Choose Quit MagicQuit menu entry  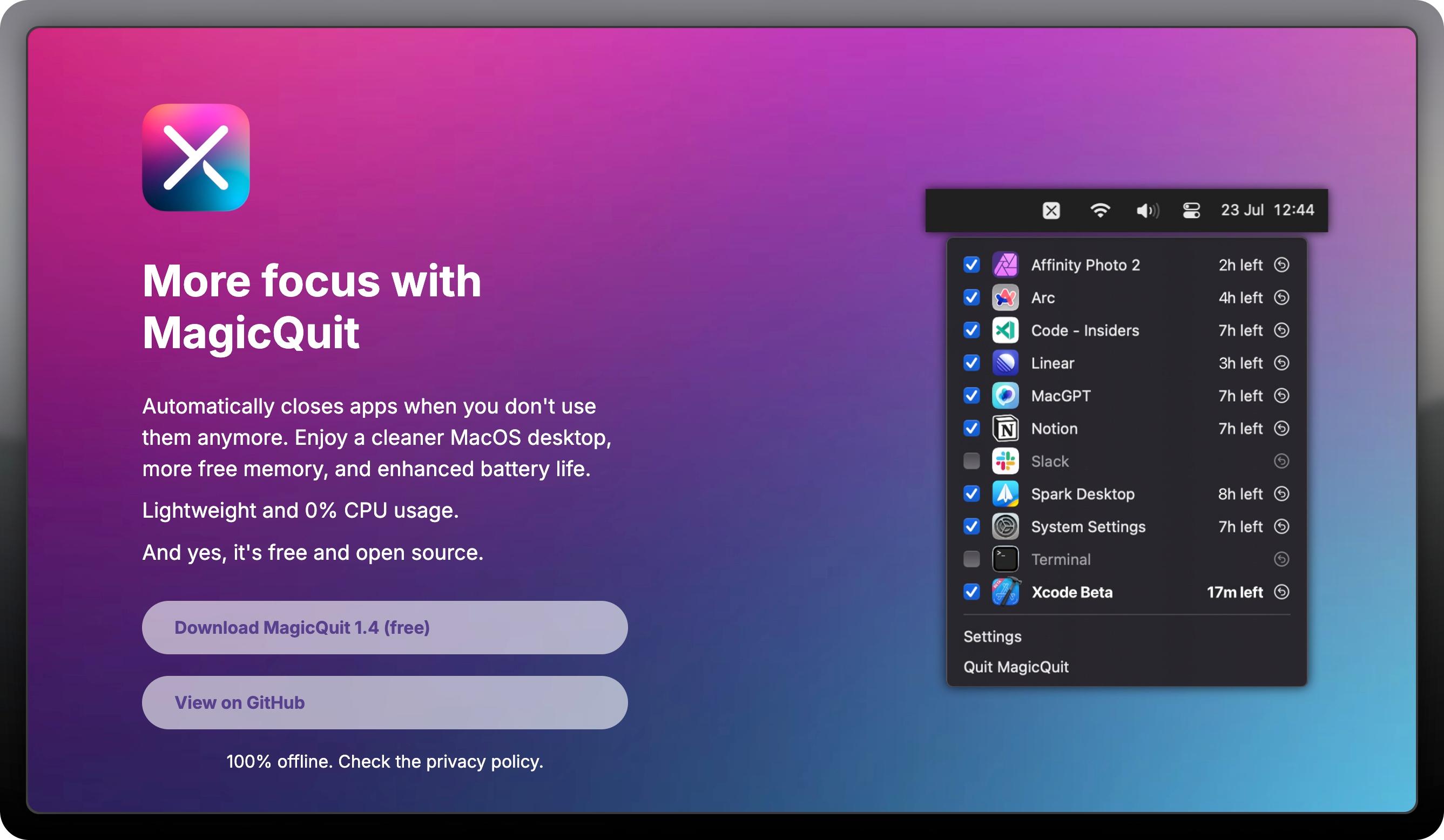1016,668
